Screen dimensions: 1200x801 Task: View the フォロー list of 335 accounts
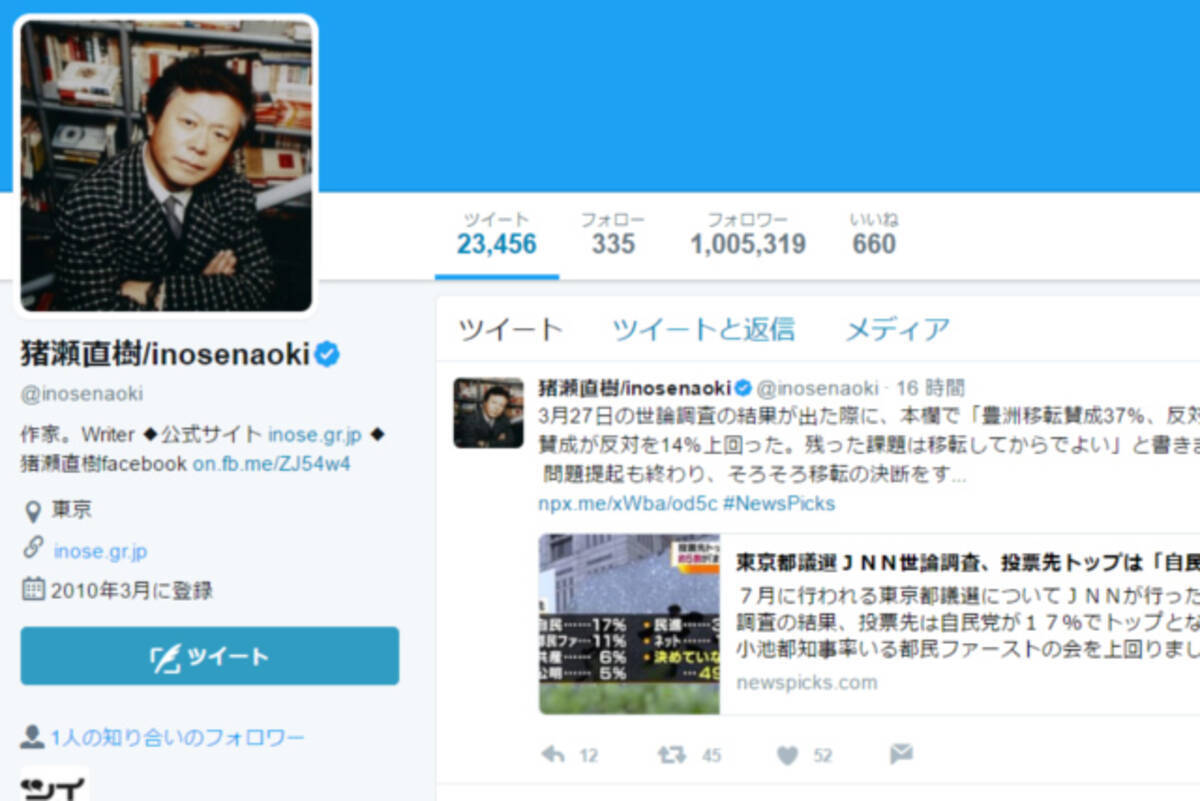pyautogui.click(x=613, y=233)
